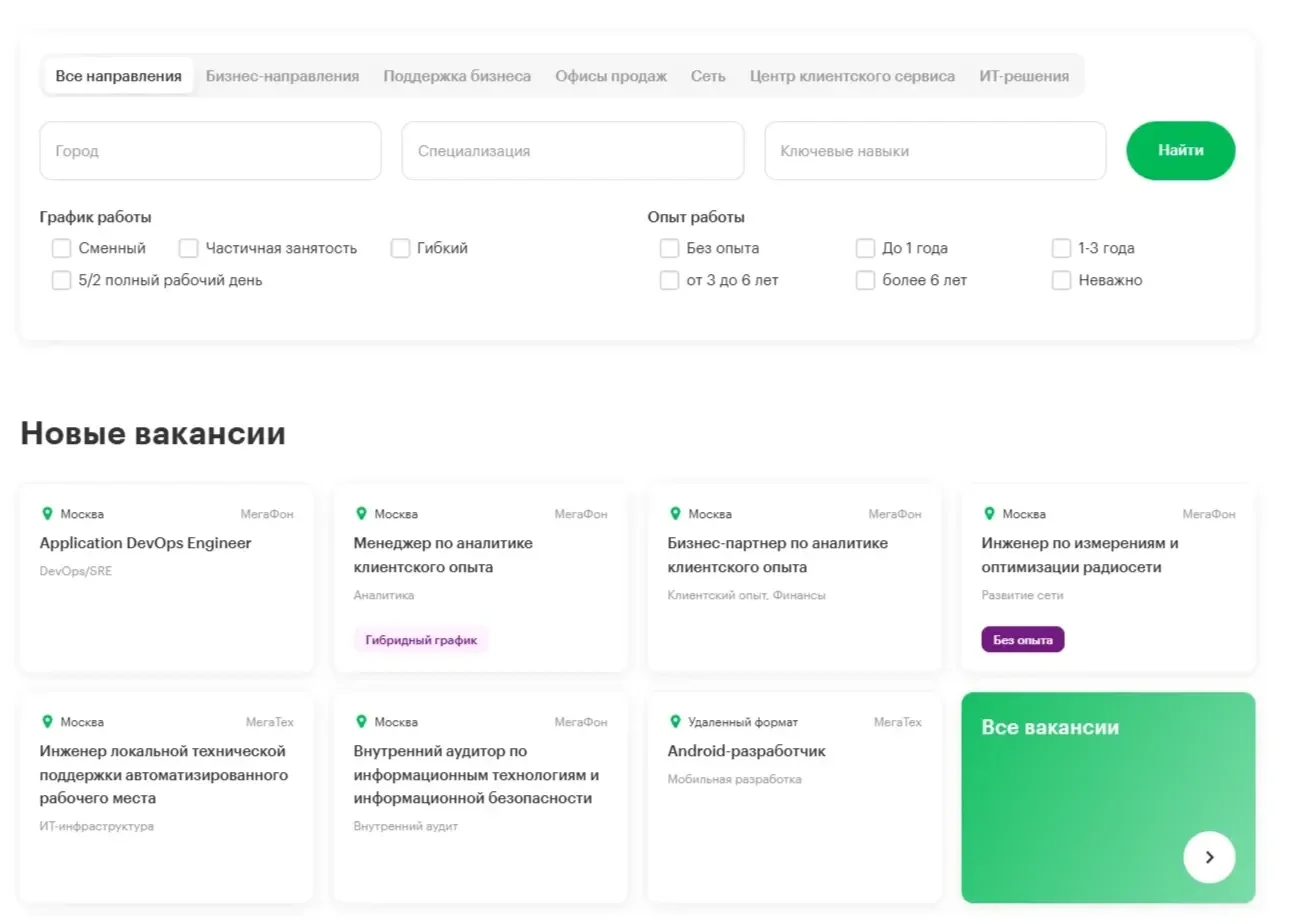Screen dimensions: 1299x924
Task: Open the Инженер по измерениям и оптимизации радиосети vacancy
Action: [x=1080, y=555]
